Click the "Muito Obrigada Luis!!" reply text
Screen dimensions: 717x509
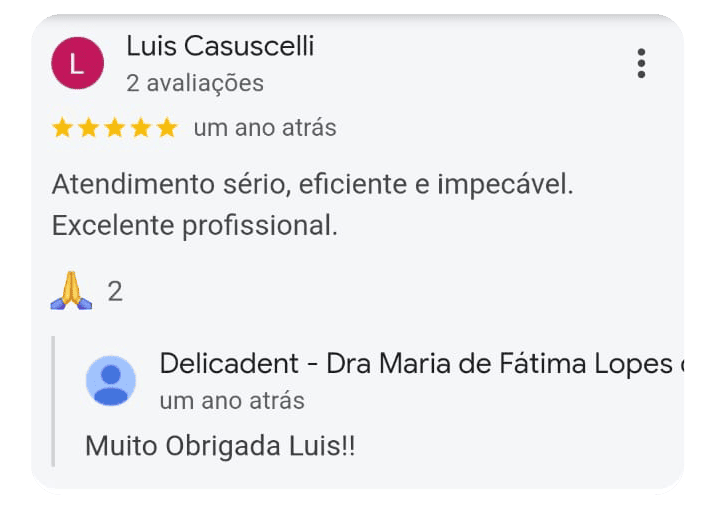point(220,446)
